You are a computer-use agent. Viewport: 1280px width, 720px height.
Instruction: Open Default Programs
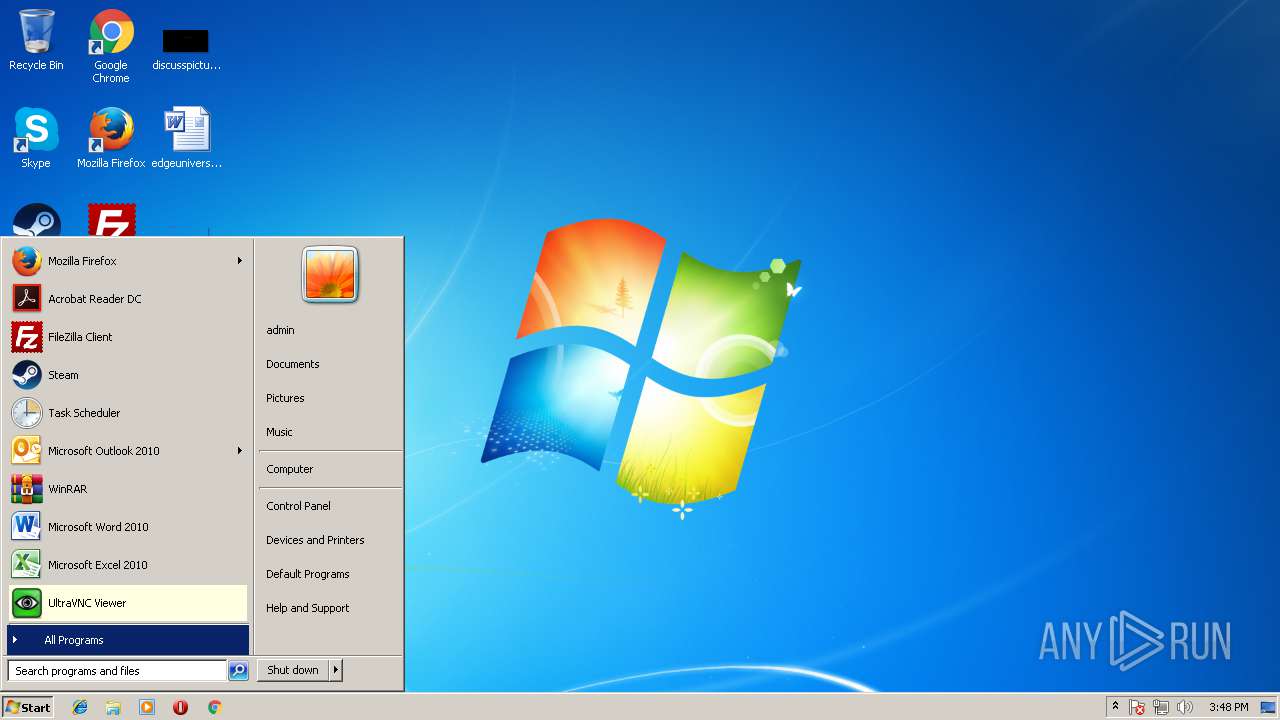(x=307, y=574)
